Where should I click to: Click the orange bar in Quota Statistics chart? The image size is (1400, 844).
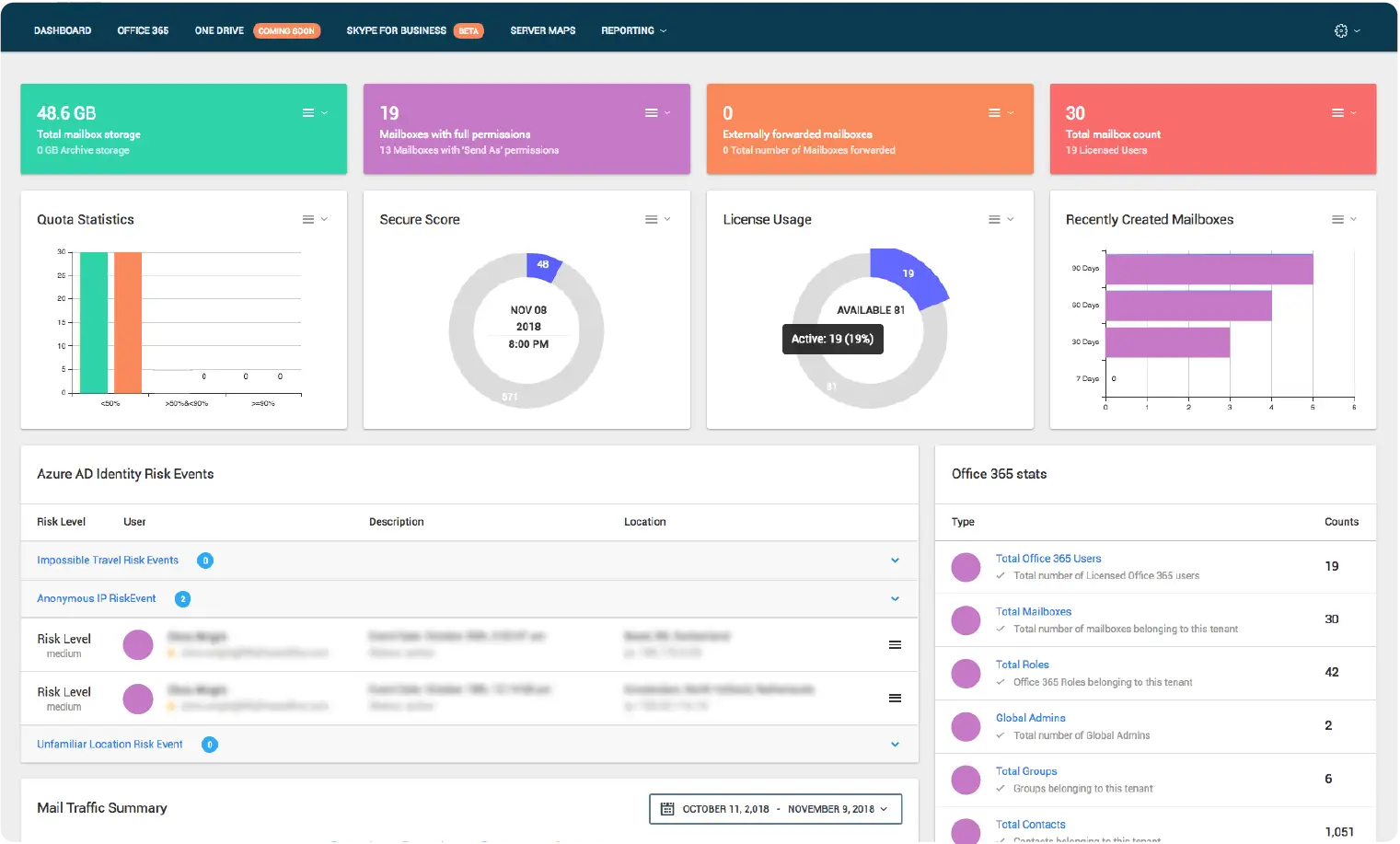[128, 322]
